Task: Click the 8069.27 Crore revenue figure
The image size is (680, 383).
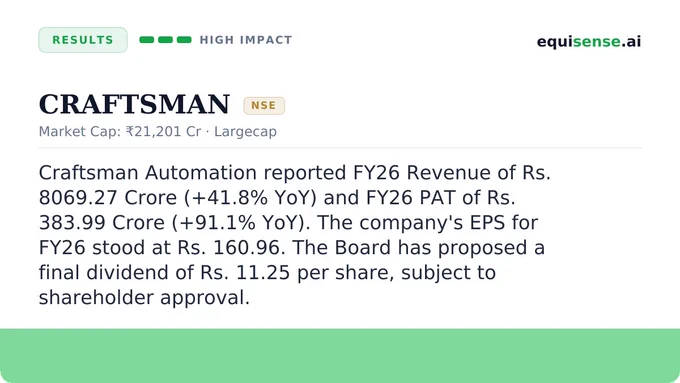Action: [108, 198]
